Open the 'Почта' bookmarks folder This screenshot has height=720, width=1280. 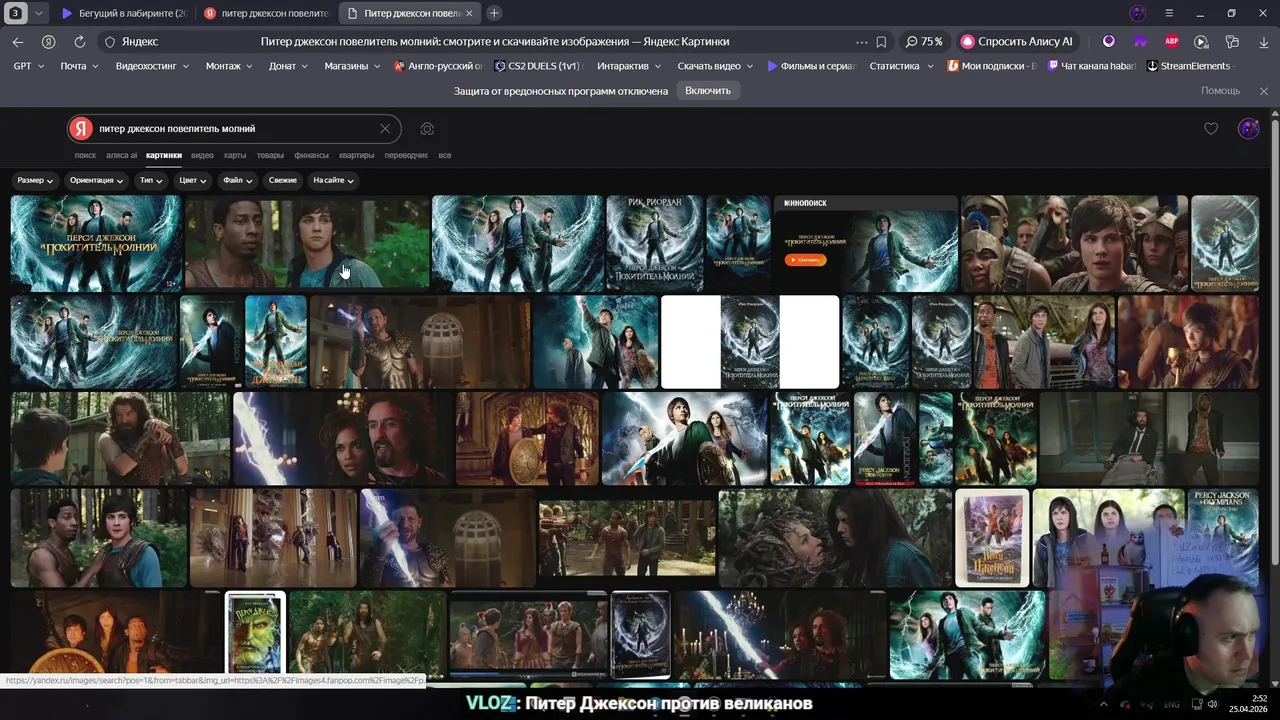click(x=79, y=66)
